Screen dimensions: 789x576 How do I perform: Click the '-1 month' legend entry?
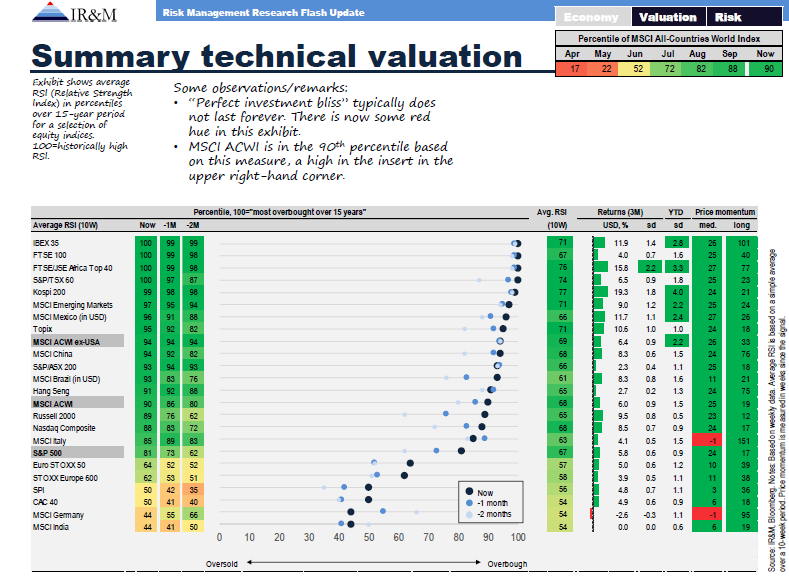(487, 503)
